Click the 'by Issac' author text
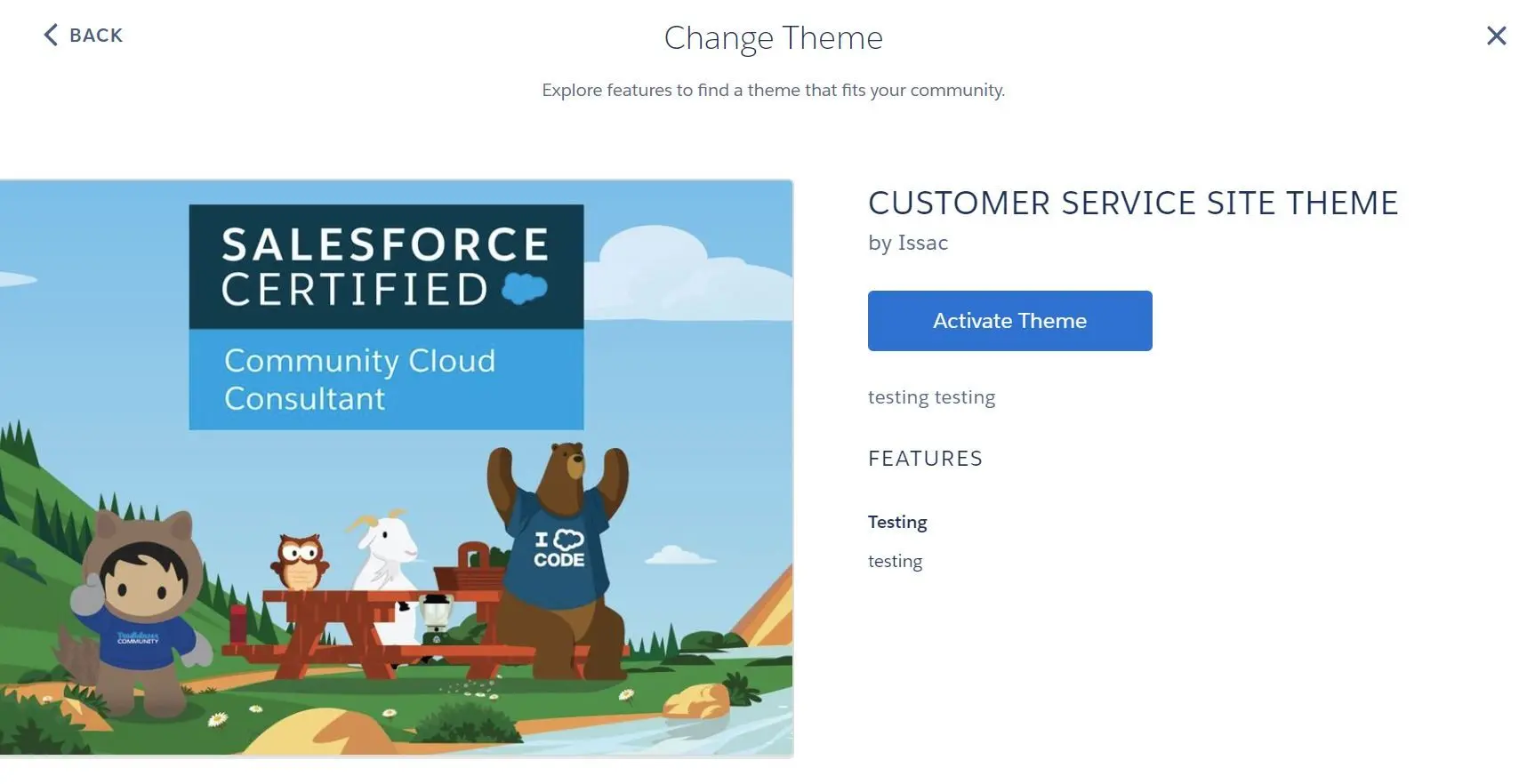Screen dimensions: 1527x784 (908, 243)
